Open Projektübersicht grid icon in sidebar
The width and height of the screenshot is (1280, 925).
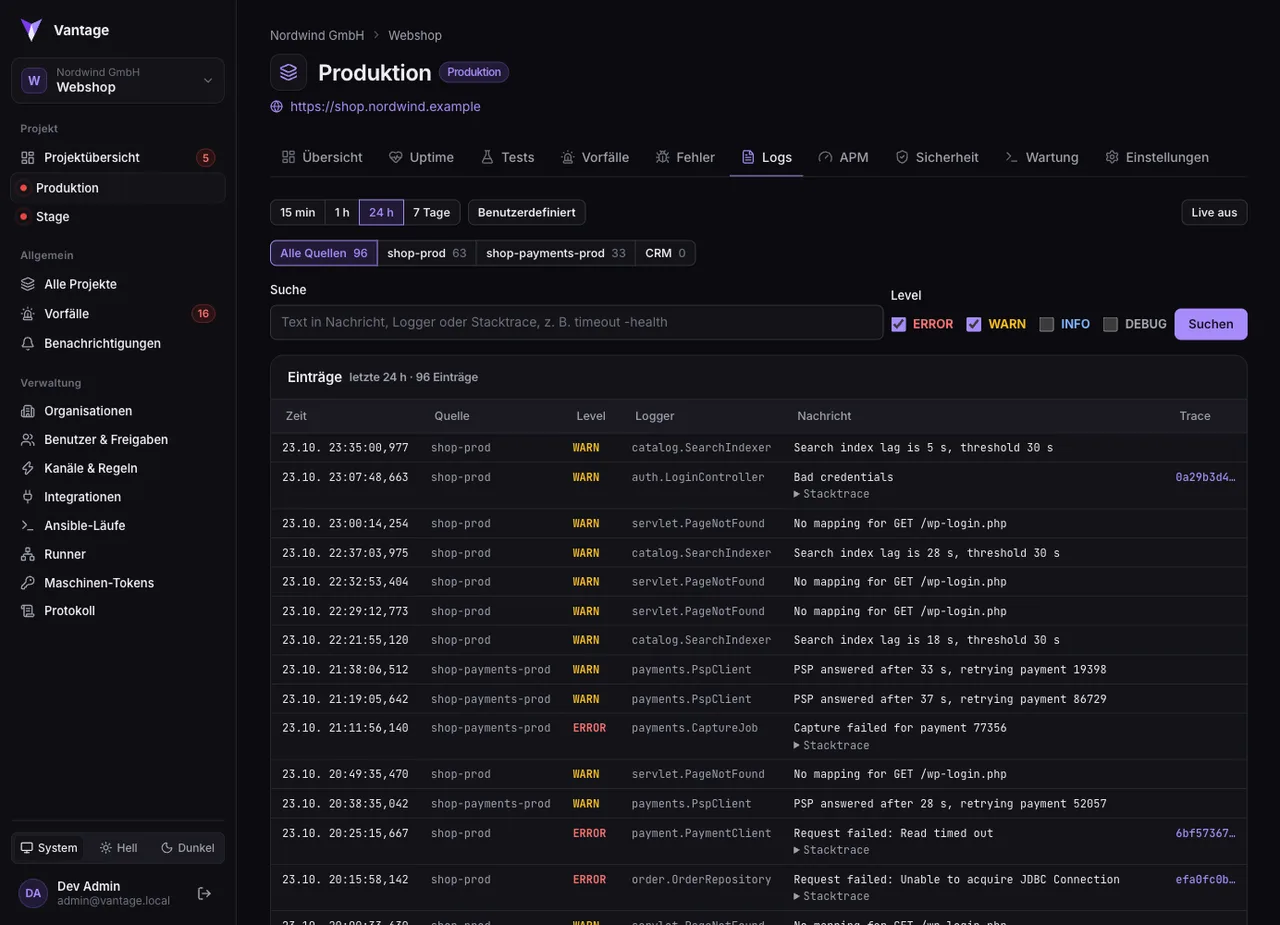[28, 158]
